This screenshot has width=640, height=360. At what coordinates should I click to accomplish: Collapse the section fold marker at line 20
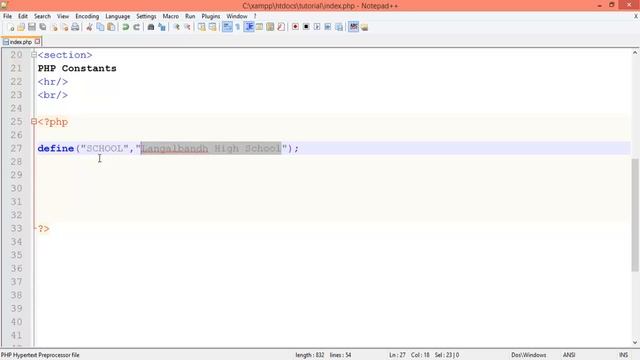[x=34, y=55]
